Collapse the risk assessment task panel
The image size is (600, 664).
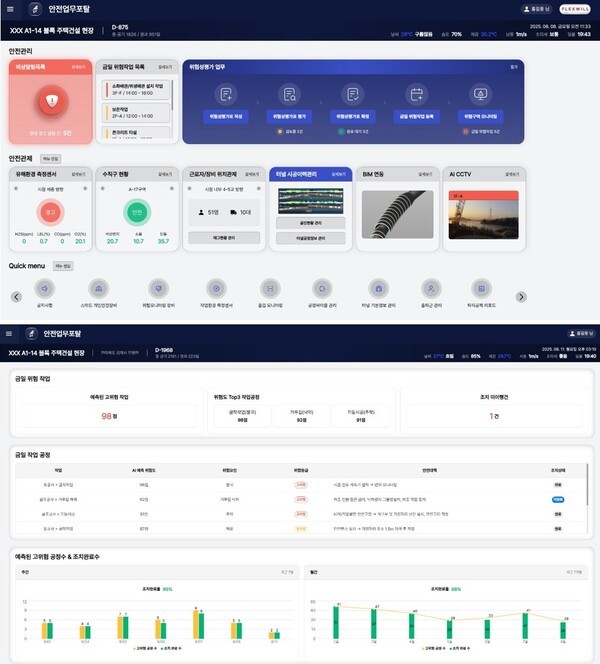click(514, 67)
